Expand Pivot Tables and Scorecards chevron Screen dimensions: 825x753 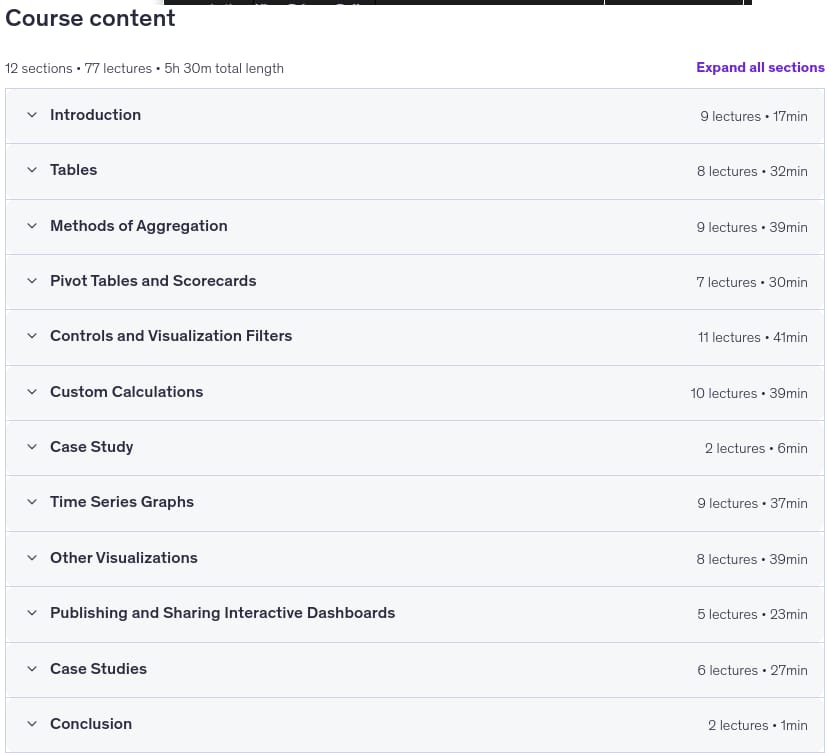32,281
